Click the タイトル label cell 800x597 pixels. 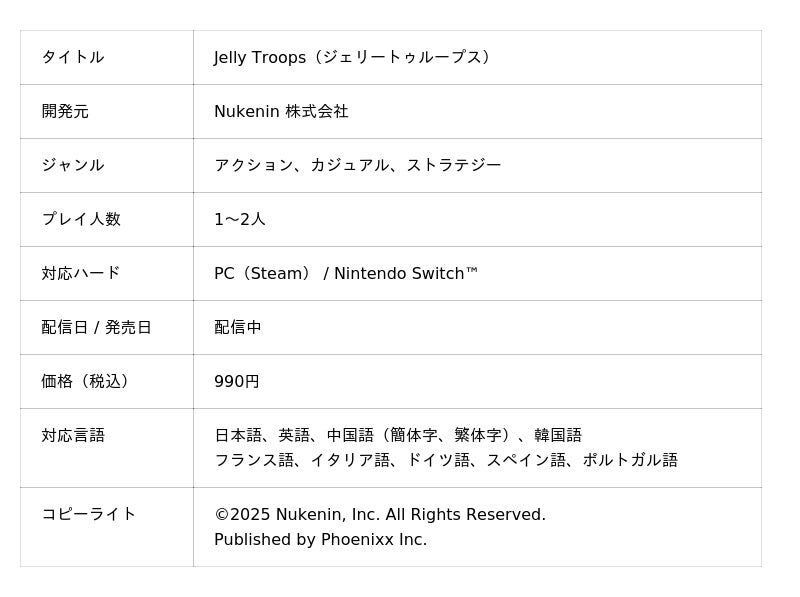click(x=73, y=57)
